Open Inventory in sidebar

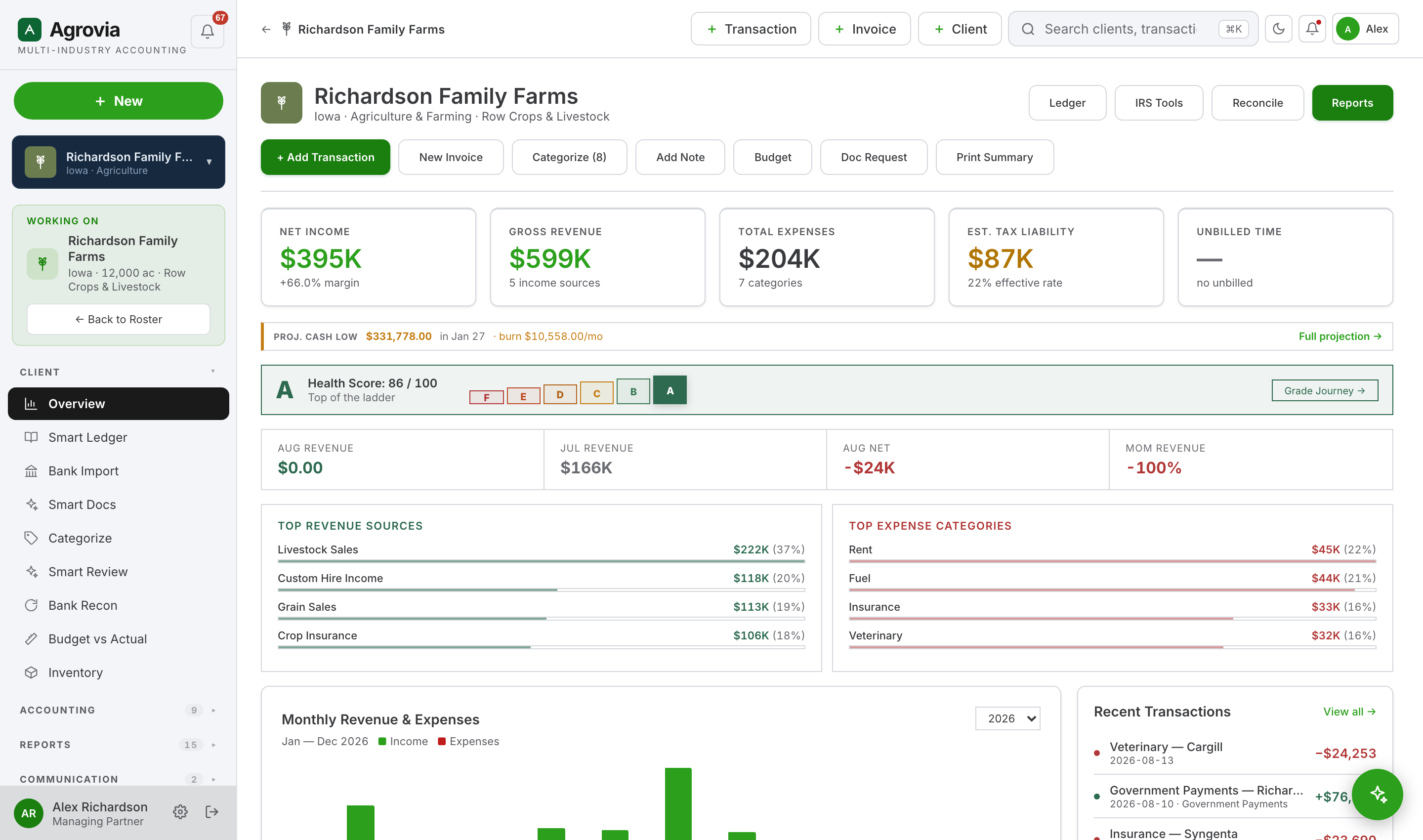pos(118,672)
